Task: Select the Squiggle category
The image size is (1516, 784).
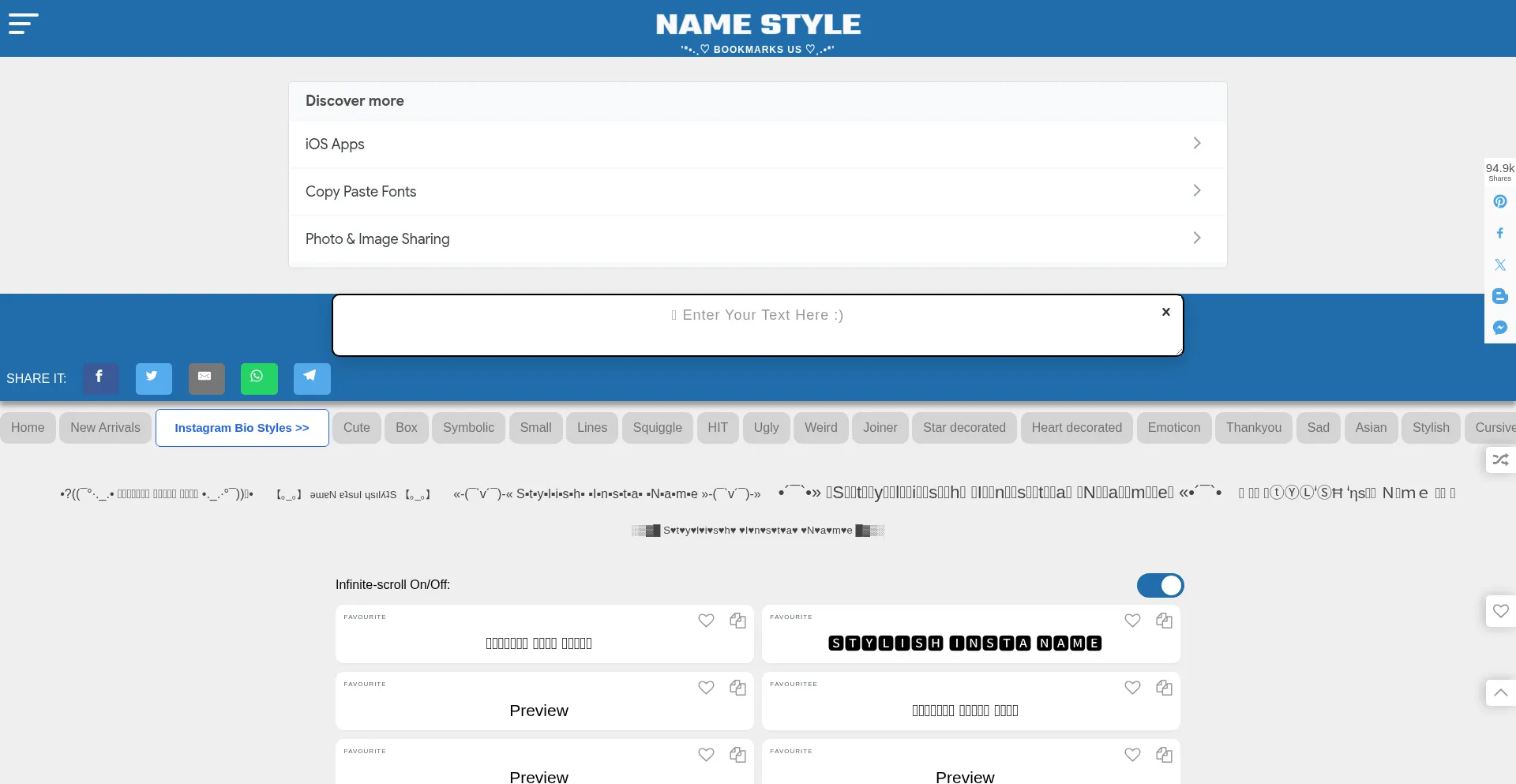Action: [x=658, y=428]
